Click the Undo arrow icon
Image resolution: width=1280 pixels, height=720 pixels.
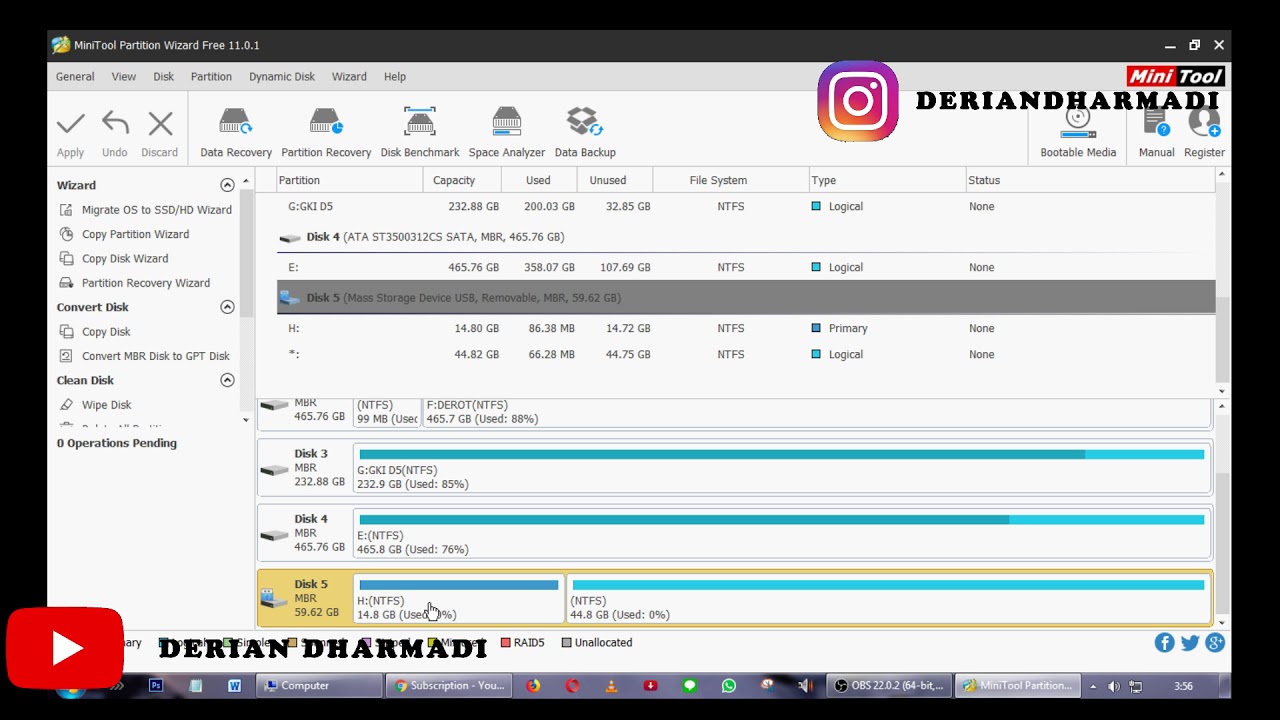coord(115,124)
